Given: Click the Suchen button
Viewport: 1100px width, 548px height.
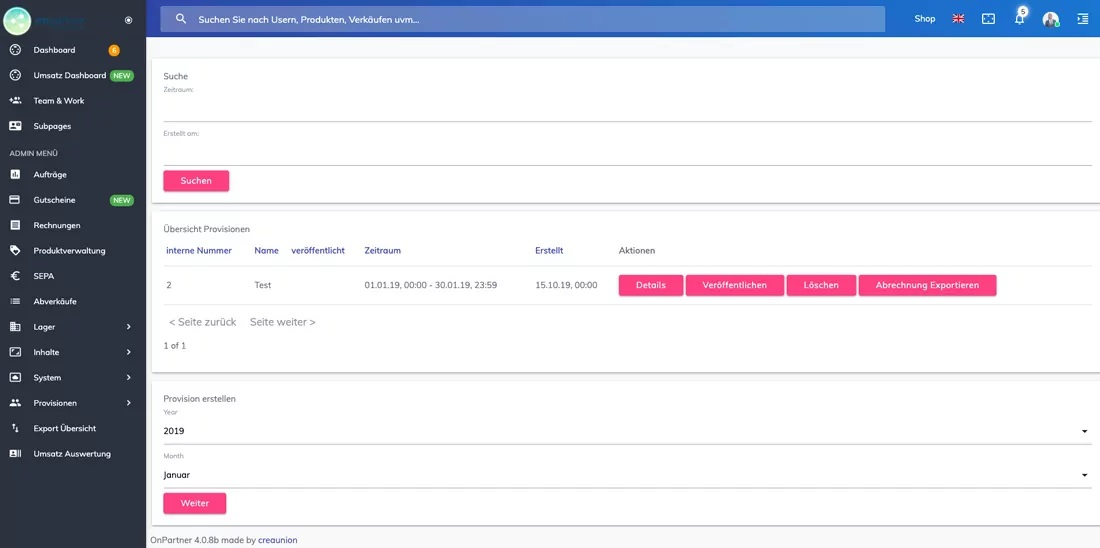Looking at the screenshot, I should [x=196, y=180].
